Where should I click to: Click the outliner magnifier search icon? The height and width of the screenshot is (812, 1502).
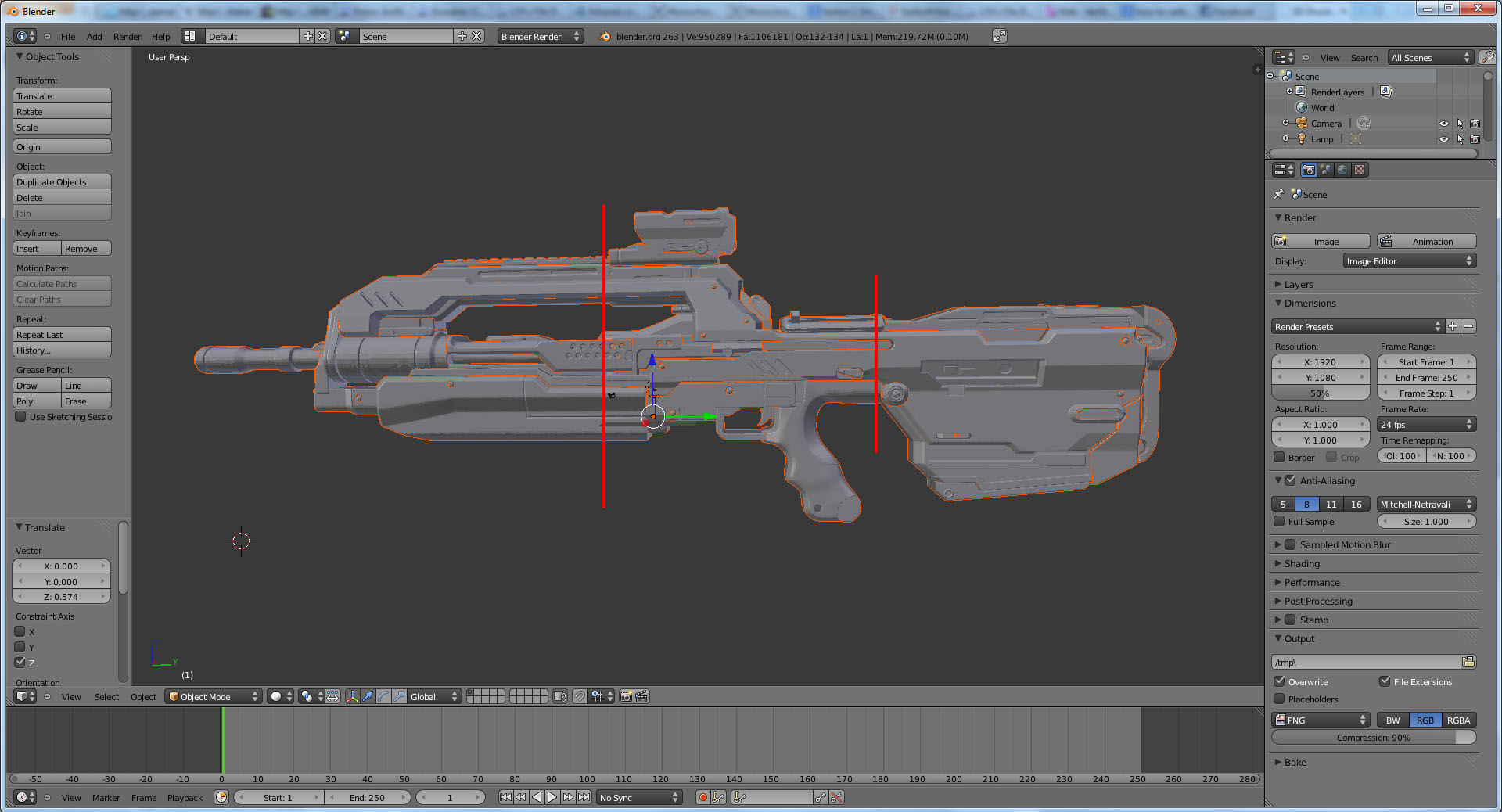click(x=1487, y=57)
